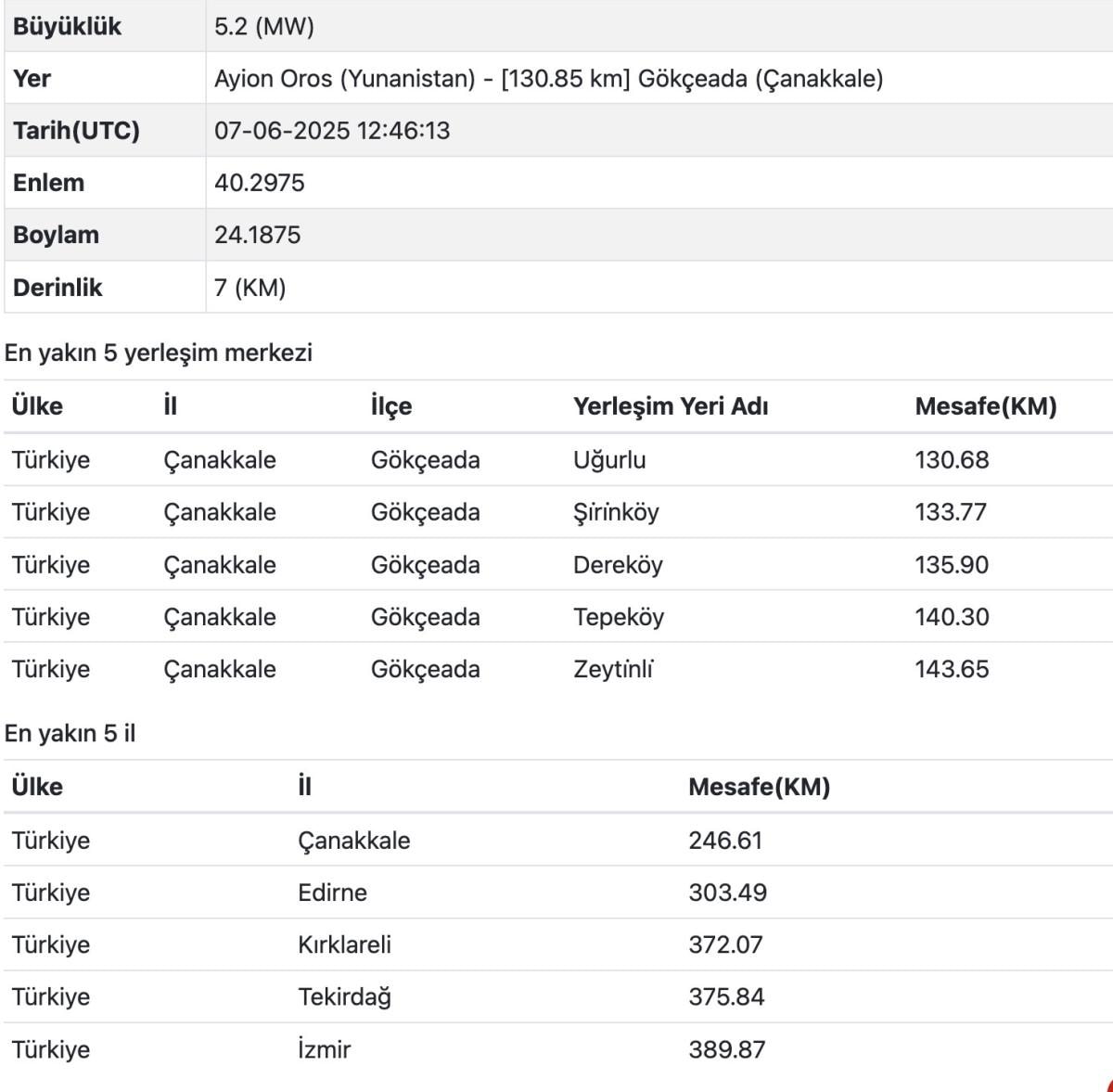Click the Dereköy settlement name
Viewport: 1113px width, 1092px height.
coord(618,564)
